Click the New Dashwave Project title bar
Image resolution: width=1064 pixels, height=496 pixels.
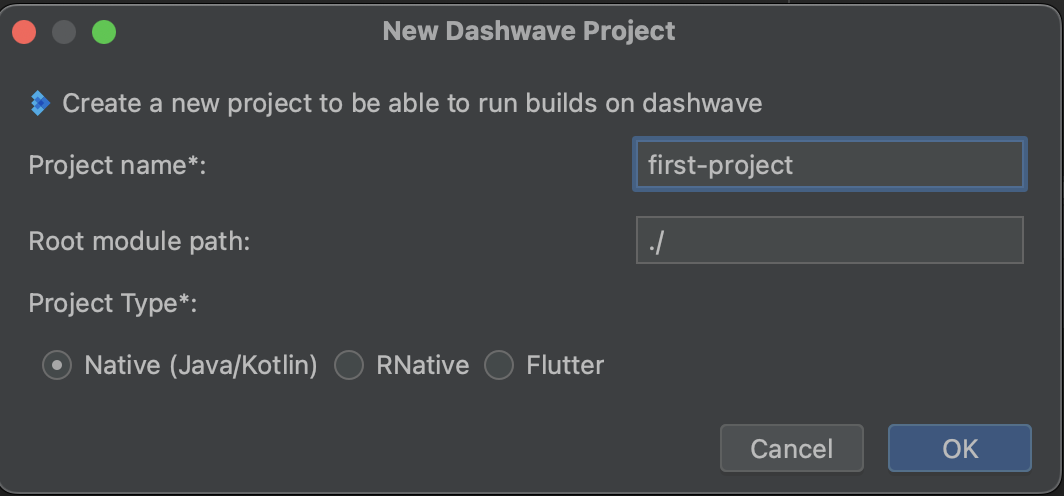pos(529,31)
